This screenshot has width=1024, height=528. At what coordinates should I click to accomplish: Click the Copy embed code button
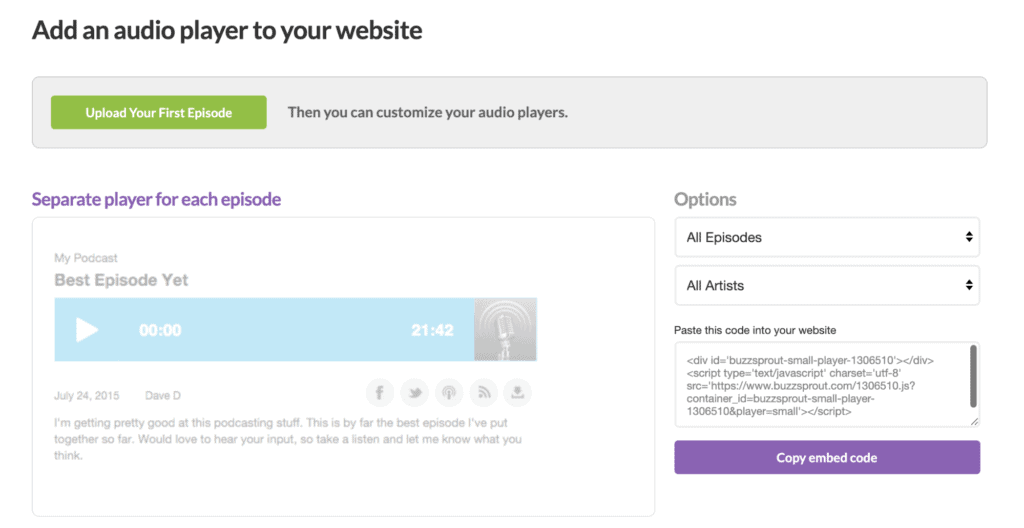[x=827, y=457]
